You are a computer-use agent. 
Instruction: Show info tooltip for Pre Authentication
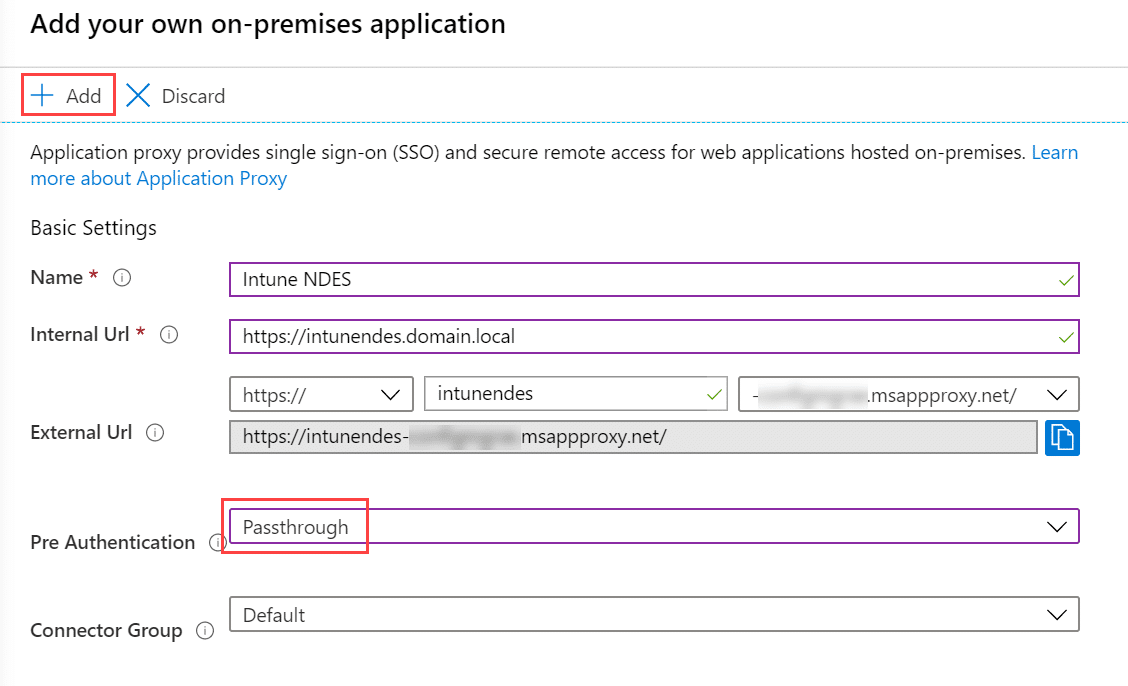(216, 542)
